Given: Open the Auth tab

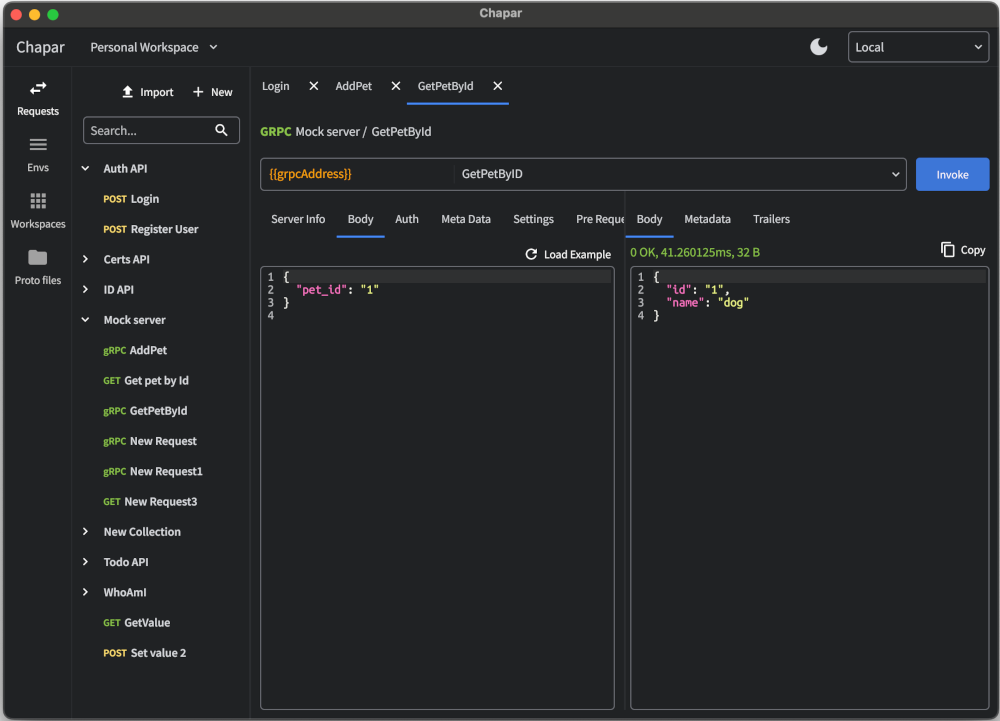Looking at the screenshot, I should [407, 219].
